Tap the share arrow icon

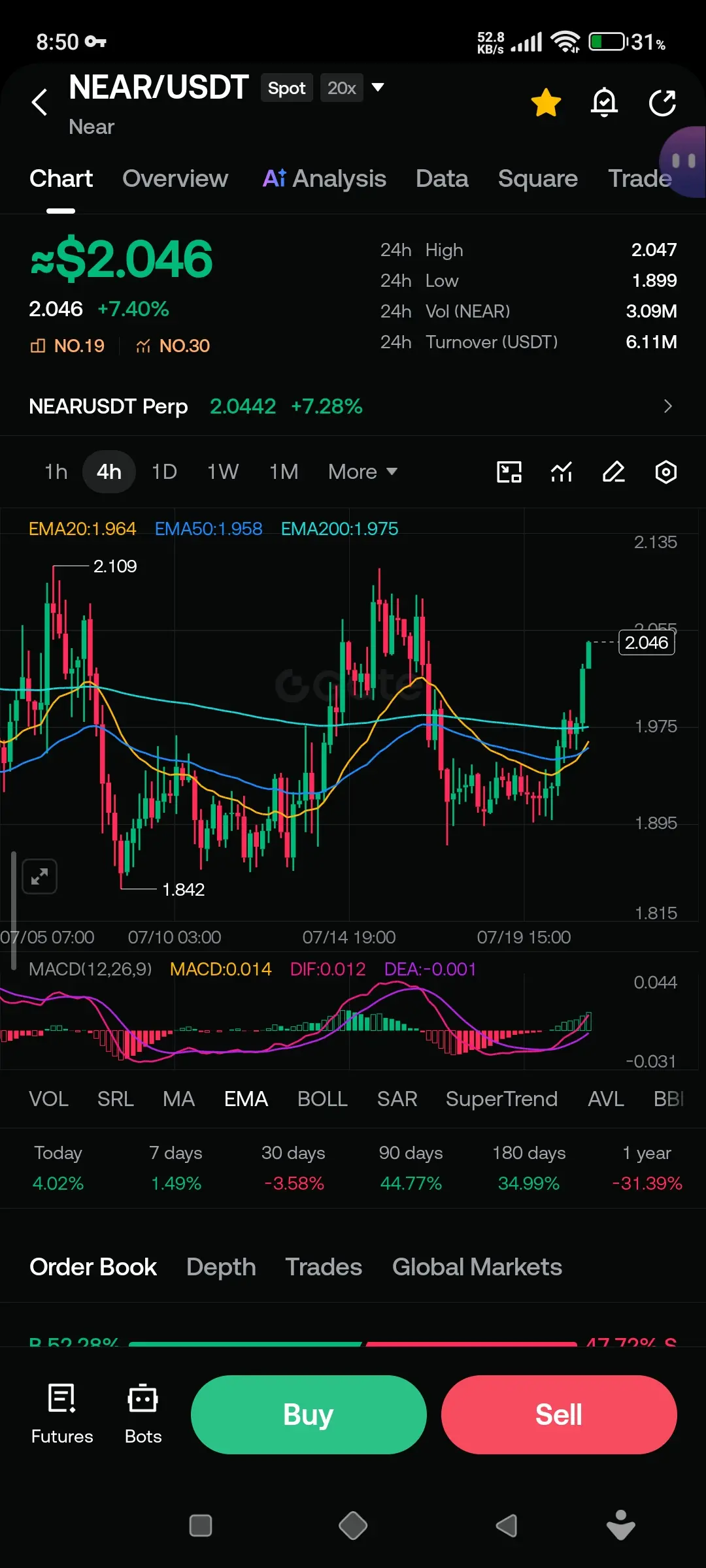coord(662,103)
